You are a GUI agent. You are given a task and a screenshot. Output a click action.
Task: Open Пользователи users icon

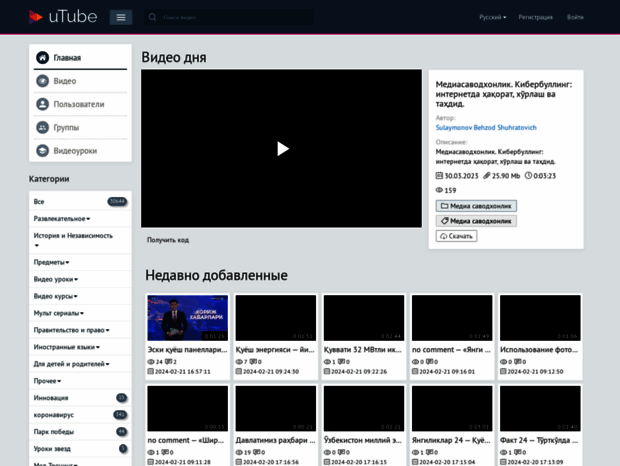[43, 104]
